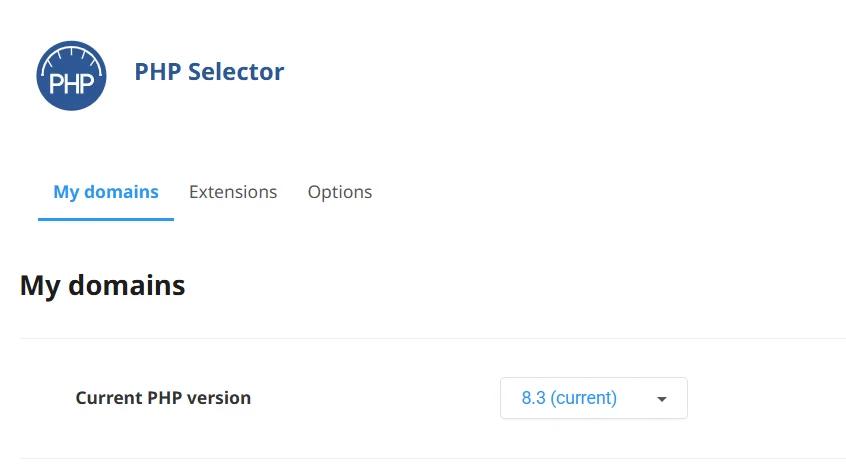Click the small black triangle beside 8.3 (current)

point(661,399)
